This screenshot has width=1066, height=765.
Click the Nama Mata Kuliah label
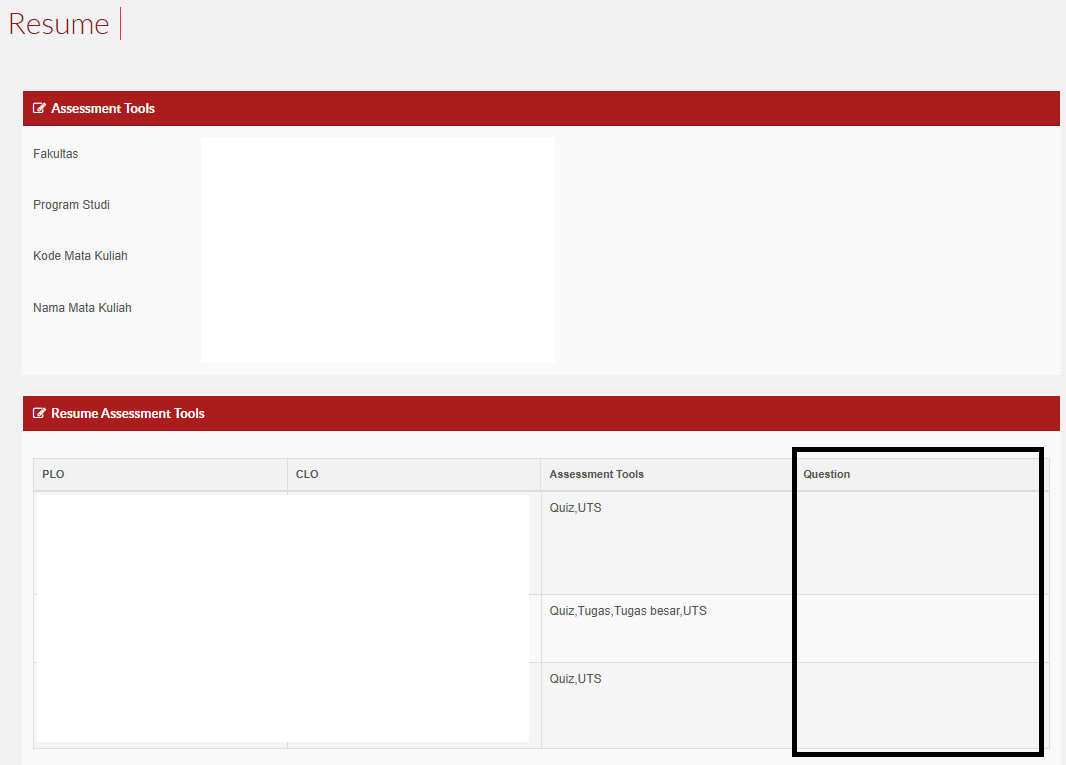tap(82, 308)
